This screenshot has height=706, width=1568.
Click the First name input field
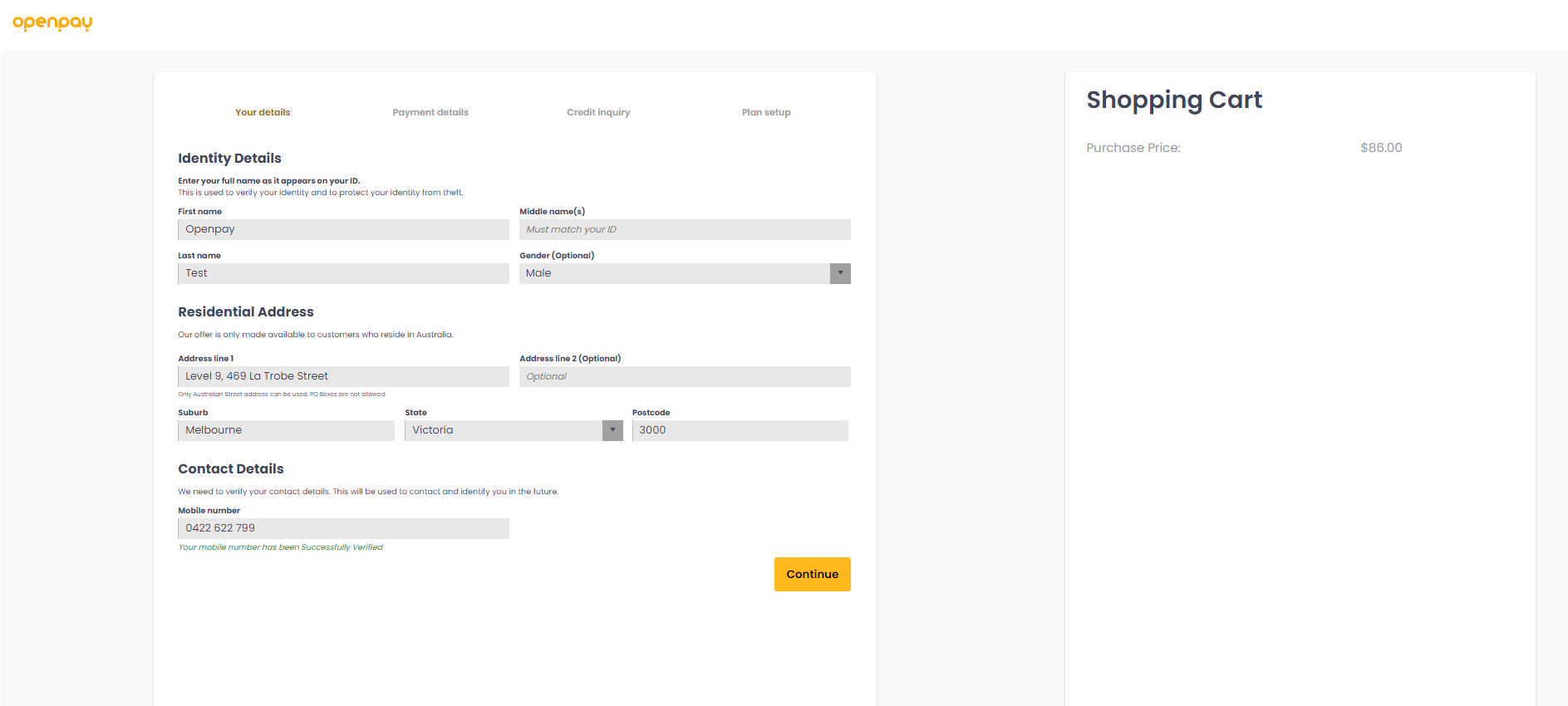click(343, 229)
